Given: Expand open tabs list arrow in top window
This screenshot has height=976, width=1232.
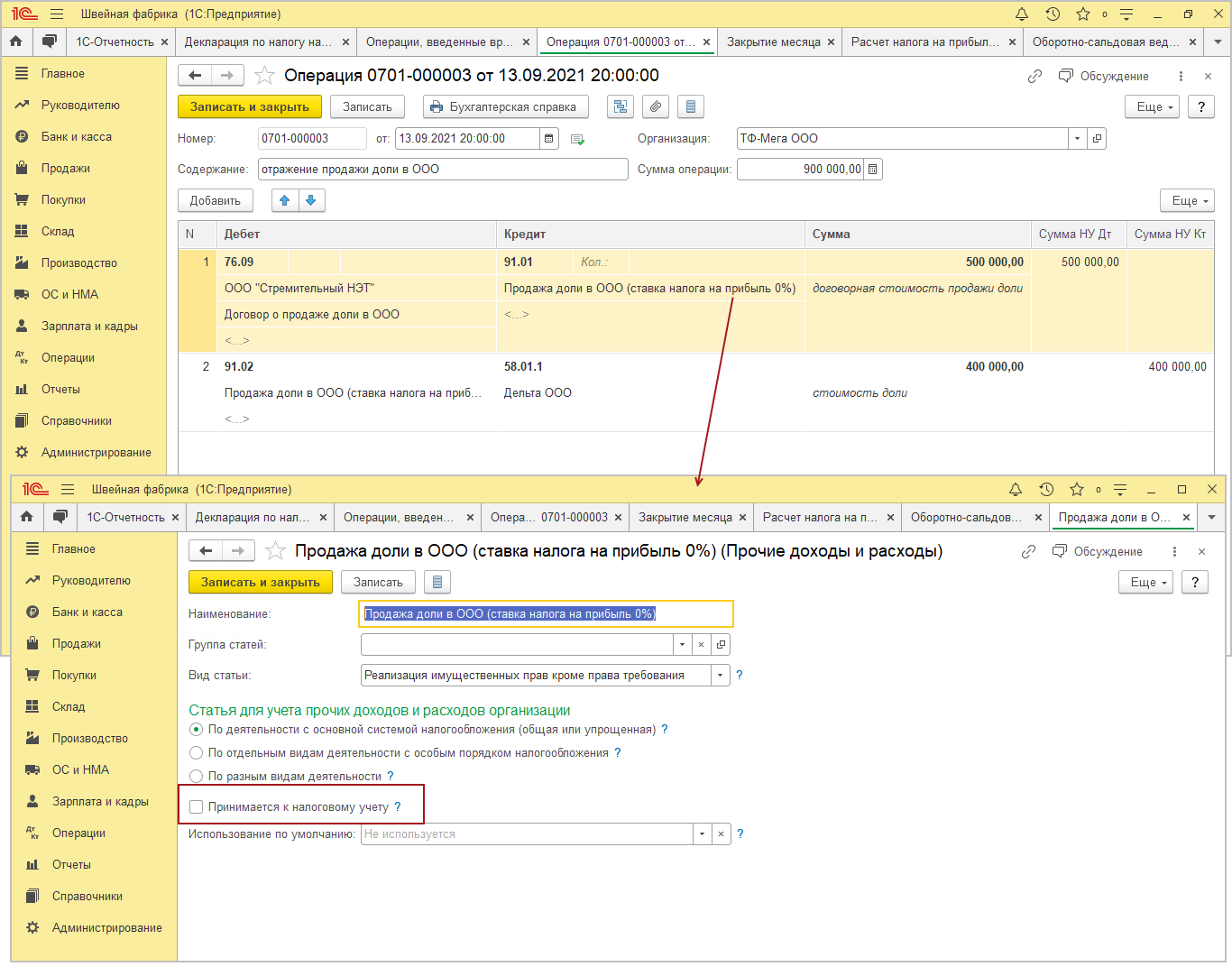Looking at the screenshot, I should click(1218, 41).
